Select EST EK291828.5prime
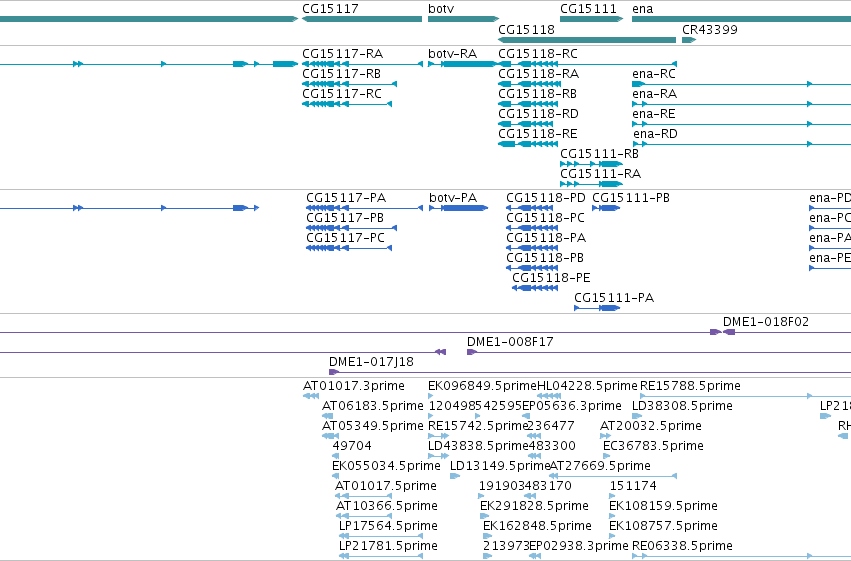Screen dimensions: 851x561 coord(534,507)
